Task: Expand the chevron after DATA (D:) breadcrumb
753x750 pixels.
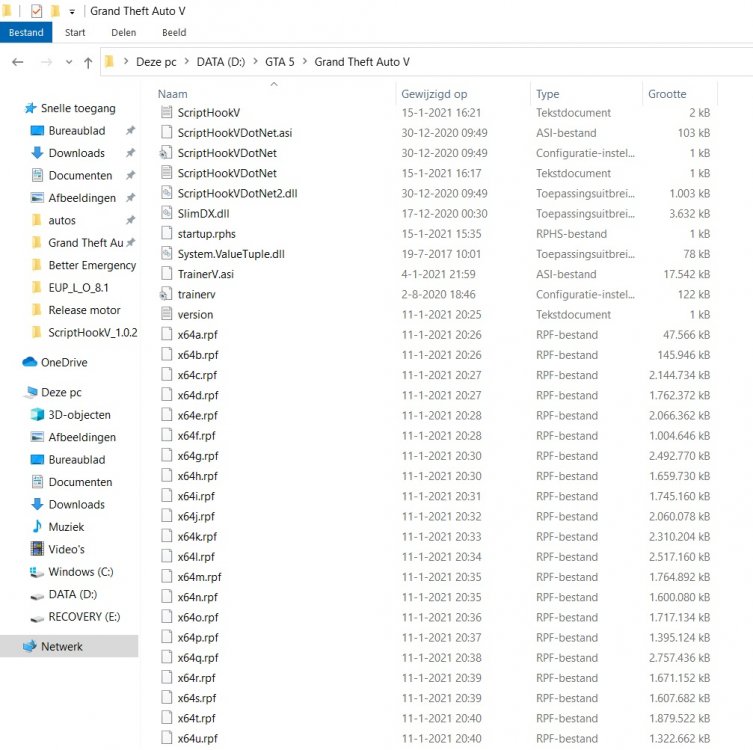Action: coord(255,61)
